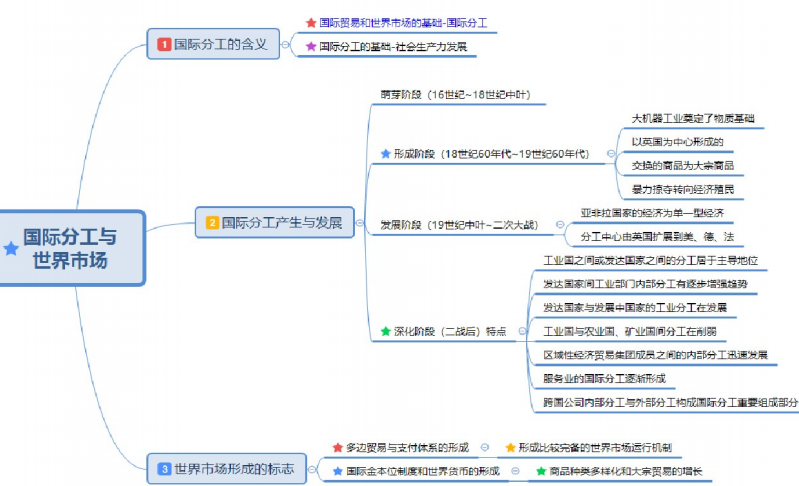Select the 交换的商品为大宗商品 node

[x=682, y=166]
